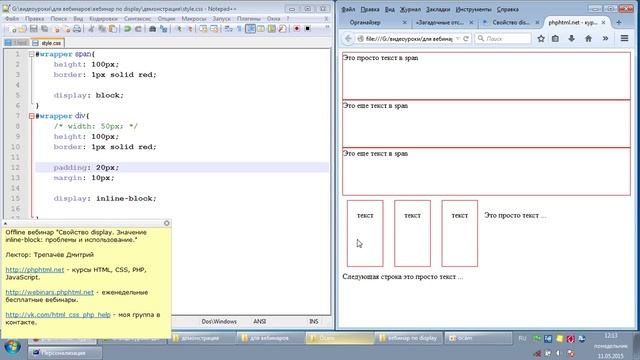Click the green Undo arrow icon
The image size is (640, 360).
click(x=127, y=29)
